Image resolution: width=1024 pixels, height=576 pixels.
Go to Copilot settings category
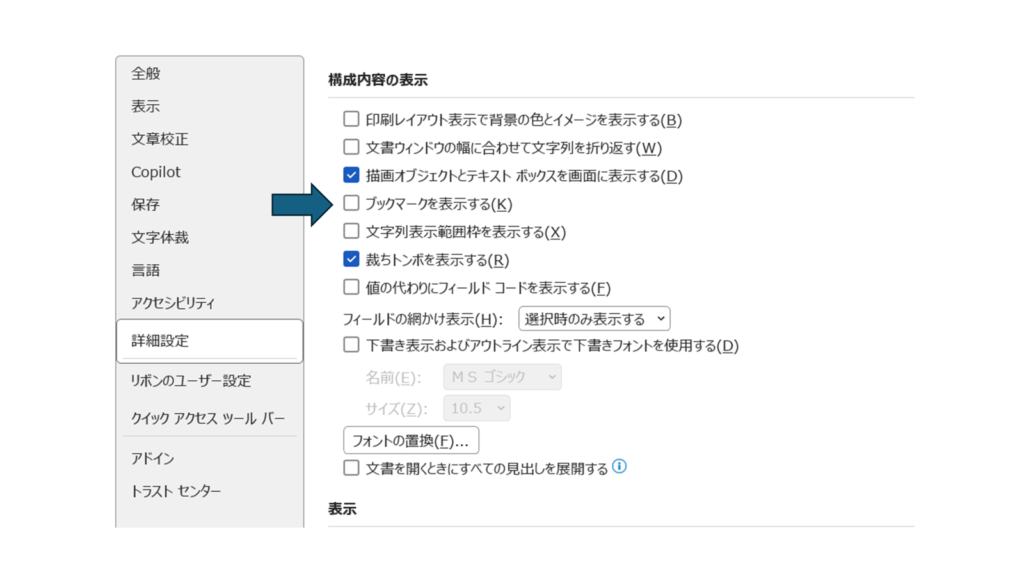pyautogui.click(x=156, y=172)
